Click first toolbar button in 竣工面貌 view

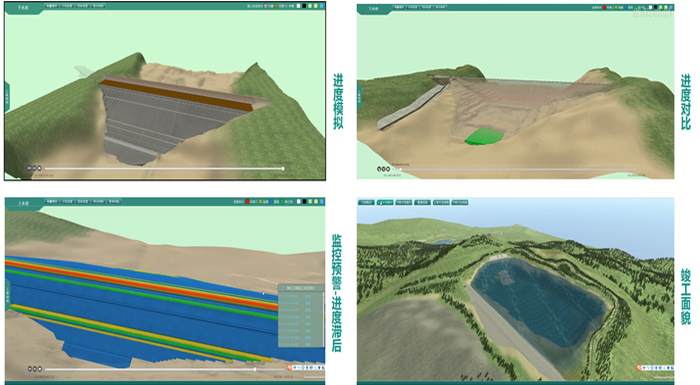(367, 202)
